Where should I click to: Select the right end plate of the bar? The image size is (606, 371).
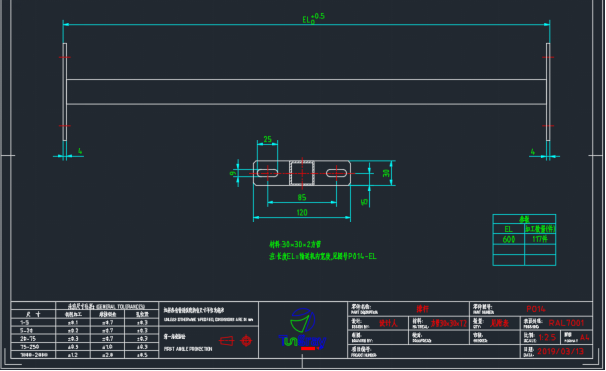(x=548, y=92)
